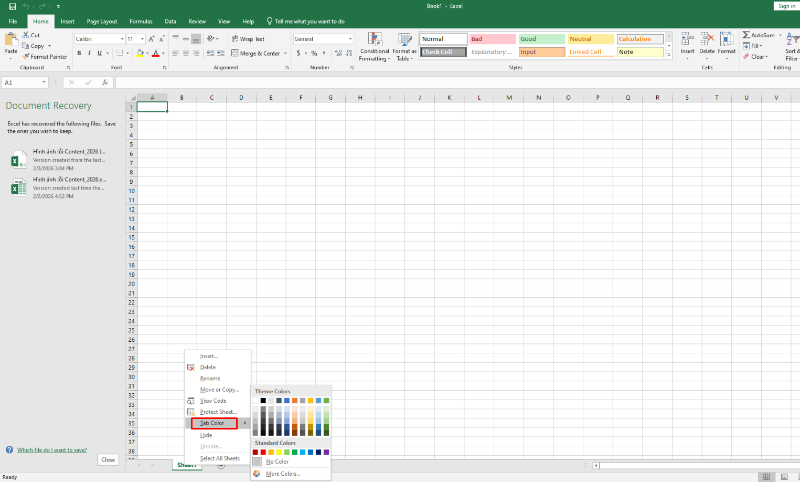Image resolution: width=800 pixels, height=482 pixels.
Task: Open Conditional Formatting
Action: pyautogui.click(x=374, y=47)
